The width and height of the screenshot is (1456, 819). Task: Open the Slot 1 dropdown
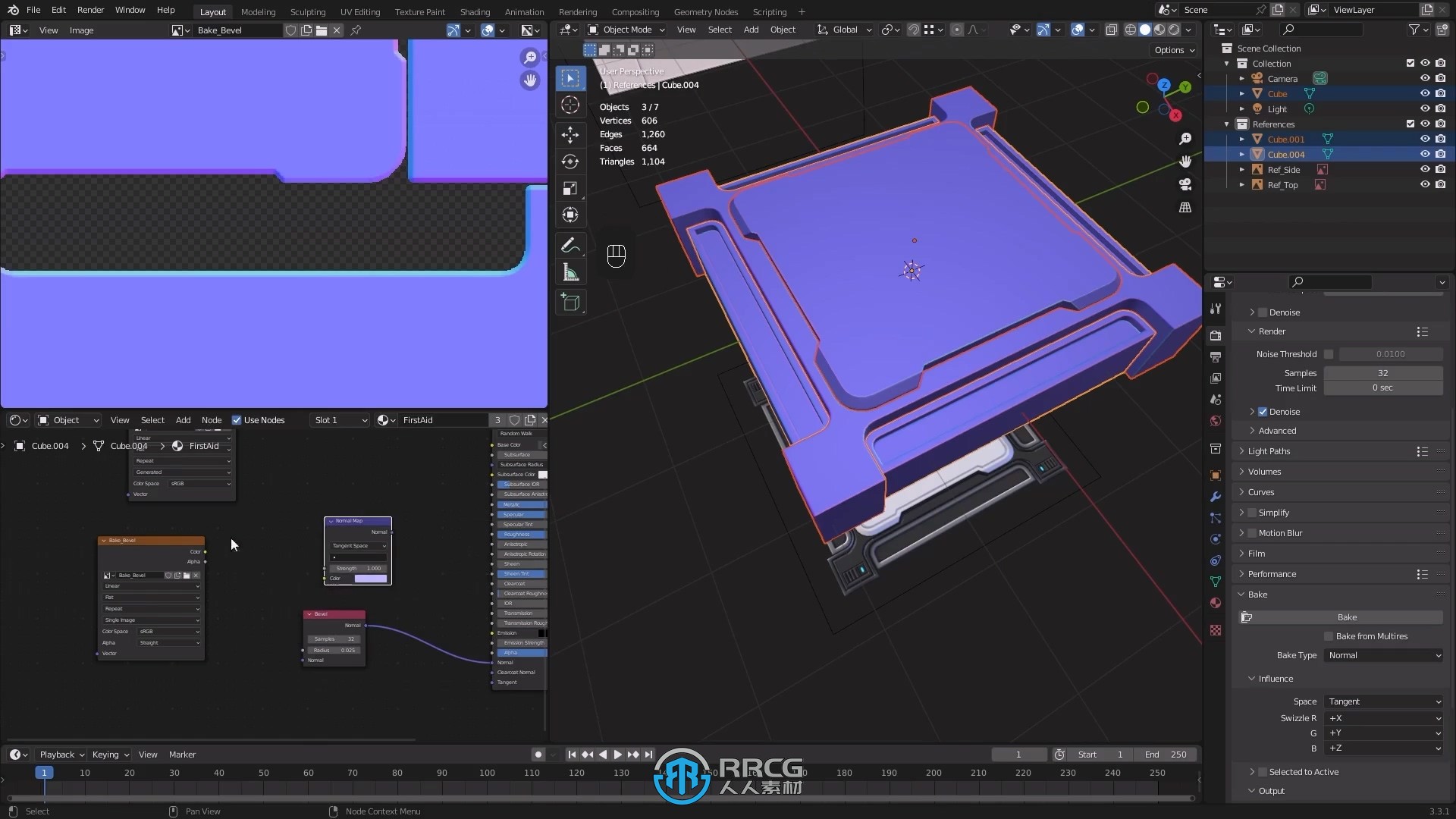pos(340,420)
